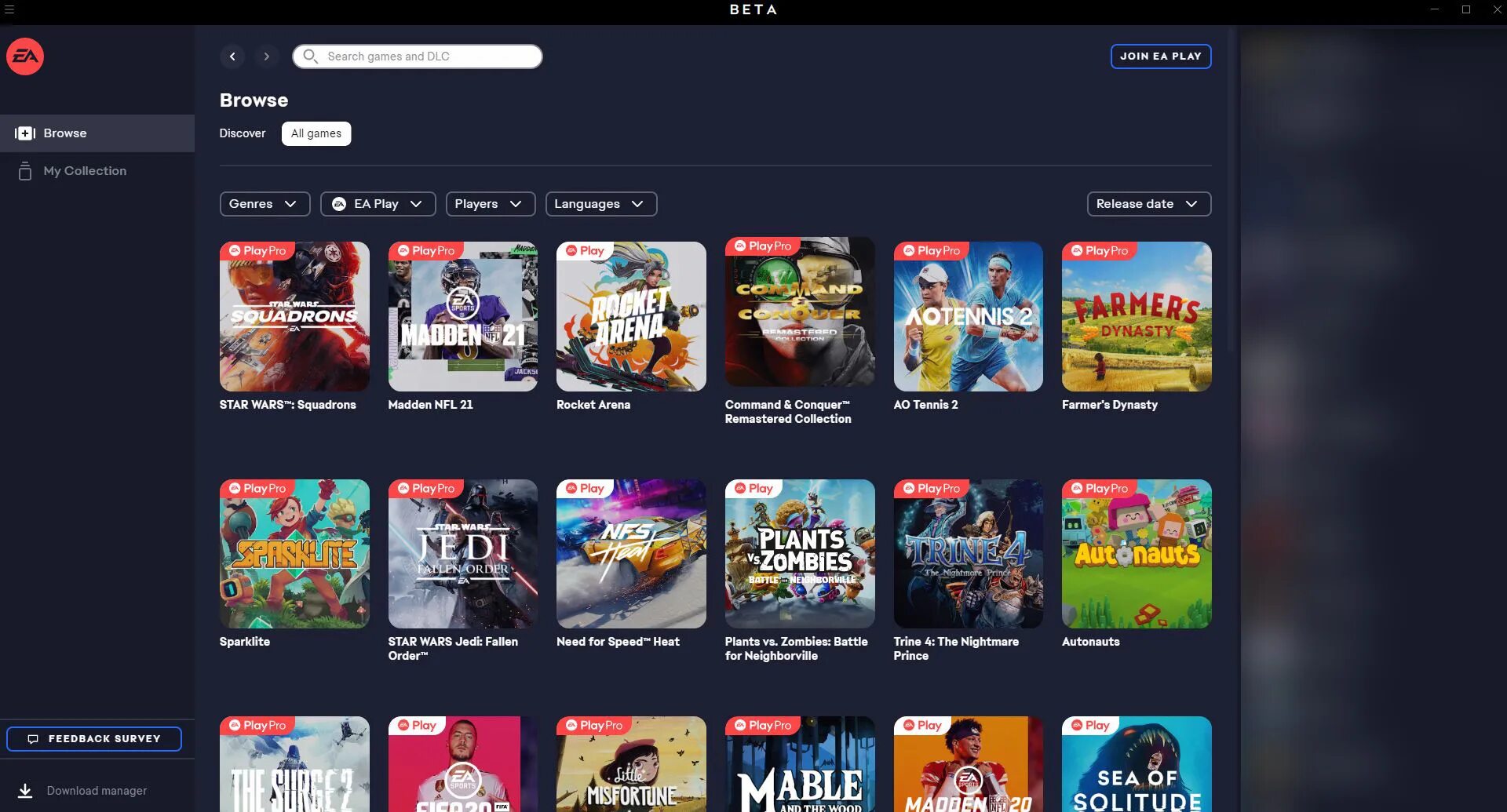
Task: Open the Rocket Arena cover thumbnail
Action: (631, 316)
